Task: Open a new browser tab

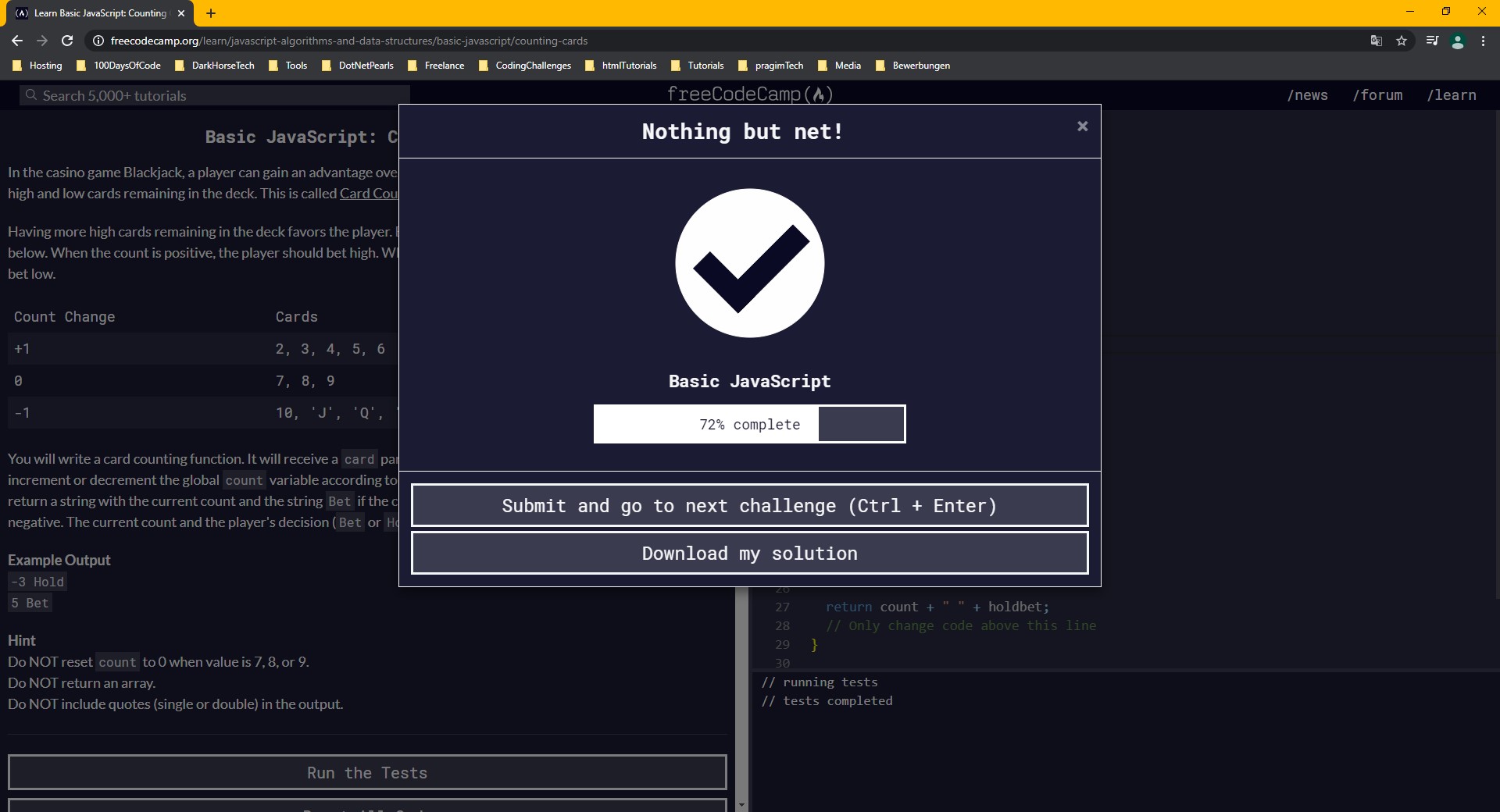Action: 211,13
